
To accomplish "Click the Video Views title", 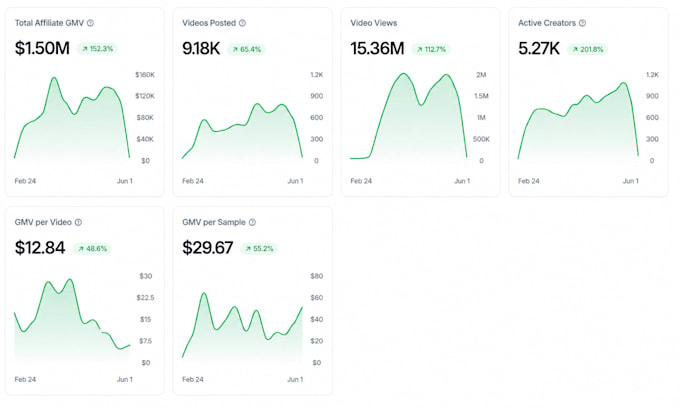I will coord(374,23).
